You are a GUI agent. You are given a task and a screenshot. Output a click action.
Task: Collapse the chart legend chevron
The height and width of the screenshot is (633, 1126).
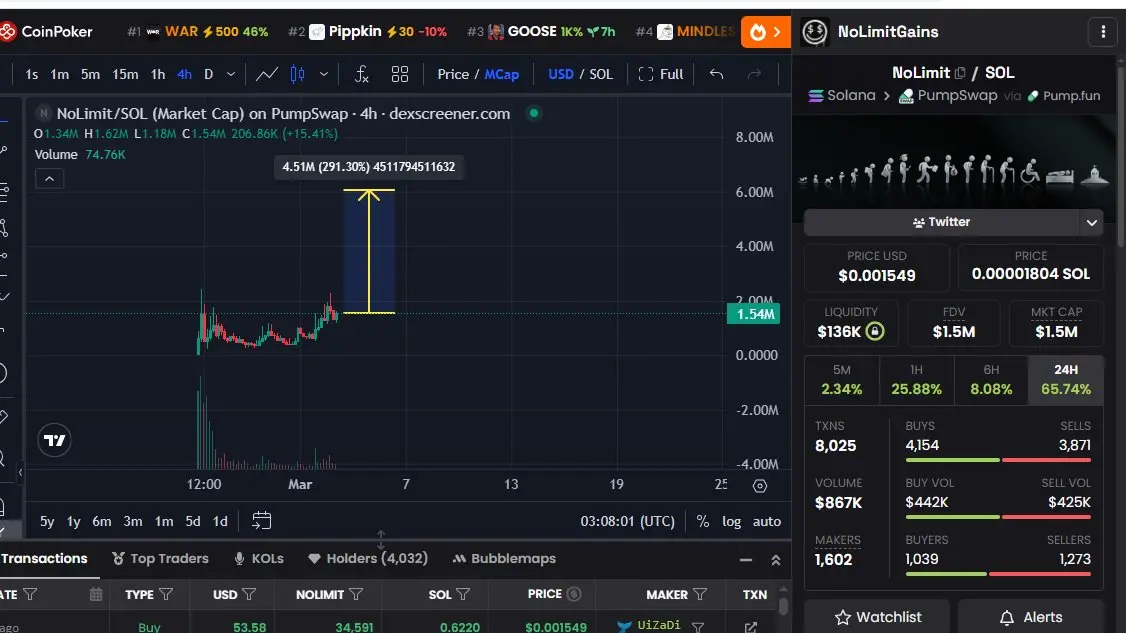pyautogui.click(x=50, y=179)
